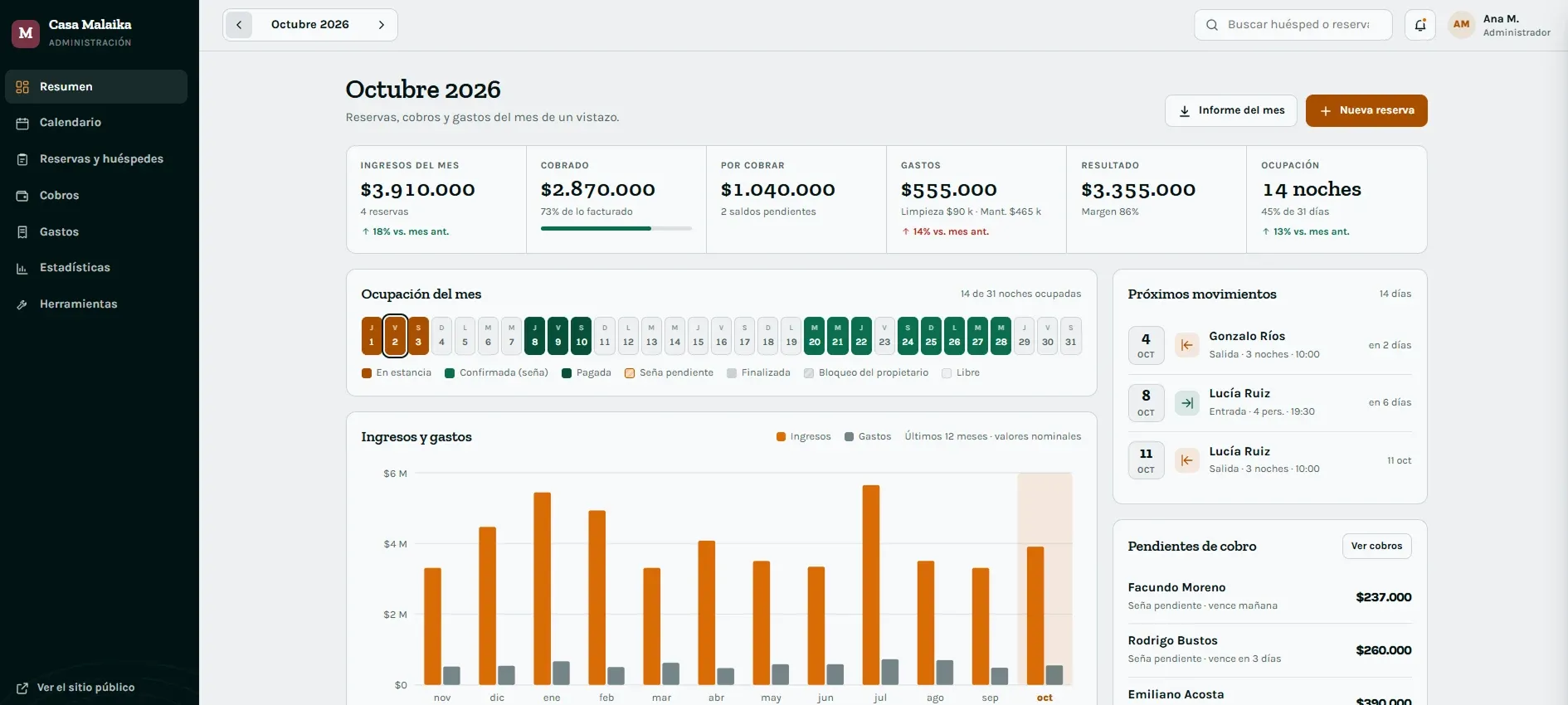Open Facundo Moreno pending payment
The width and height of the screenshot is (1568, 705).
point(1270,596)
